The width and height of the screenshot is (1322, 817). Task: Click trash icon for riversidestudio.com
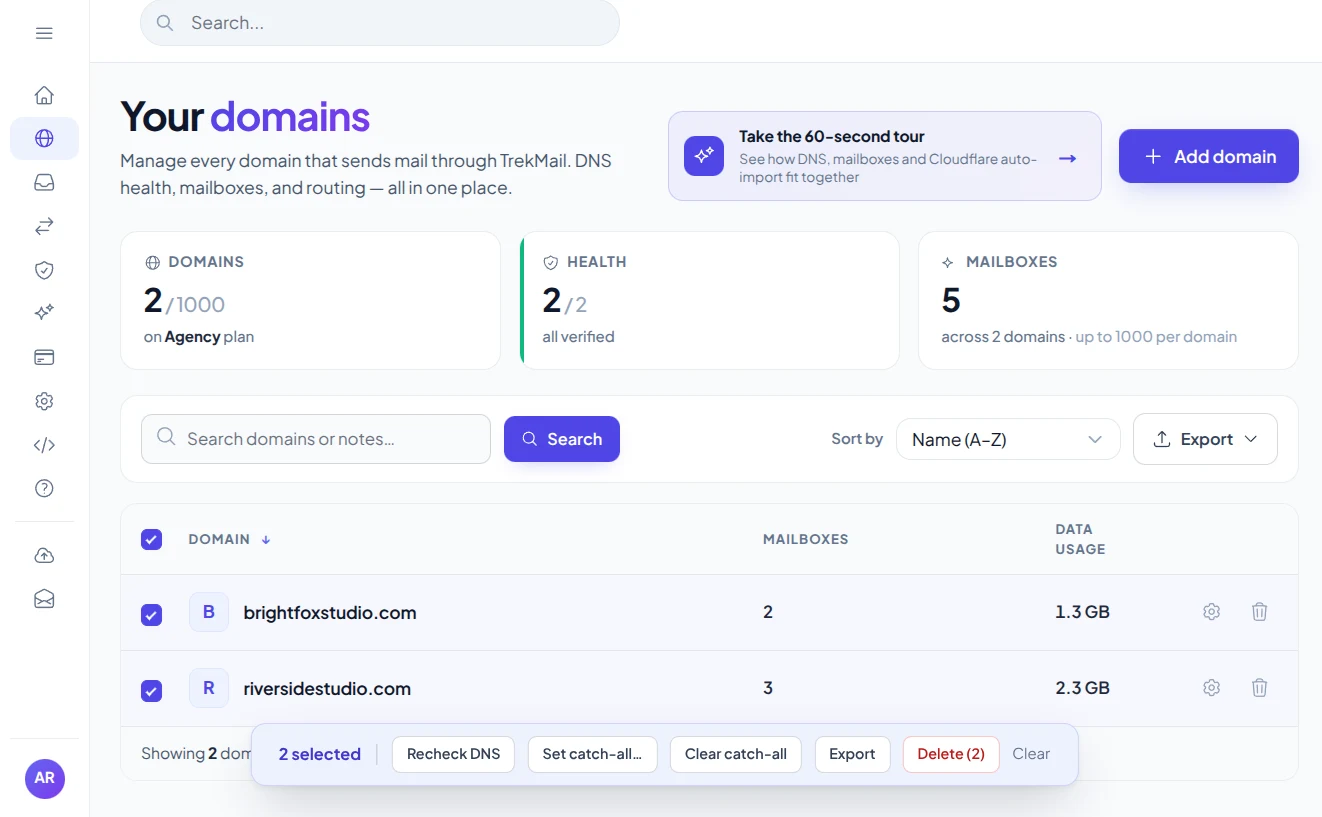1259,687
